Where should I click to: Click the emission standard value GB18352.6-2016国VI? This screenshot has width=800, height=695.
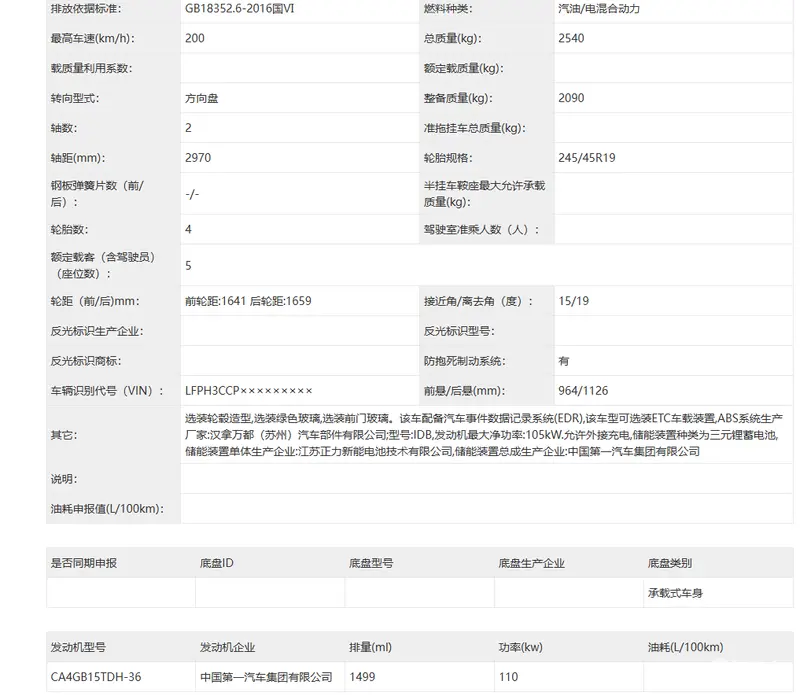pyautogui.click(x=240, y=9)
